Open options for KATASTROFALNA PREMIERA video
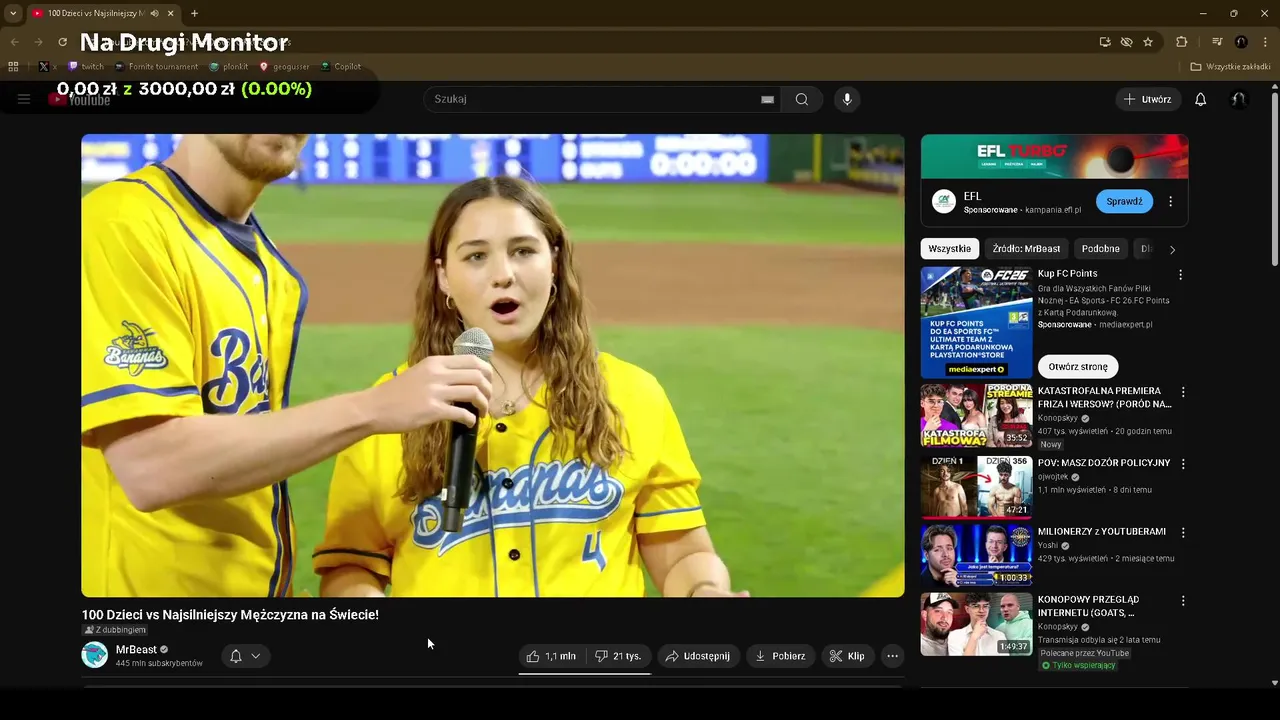Screen dimensions: 1280x720 pyautogui.click(x=1183, y=392)
